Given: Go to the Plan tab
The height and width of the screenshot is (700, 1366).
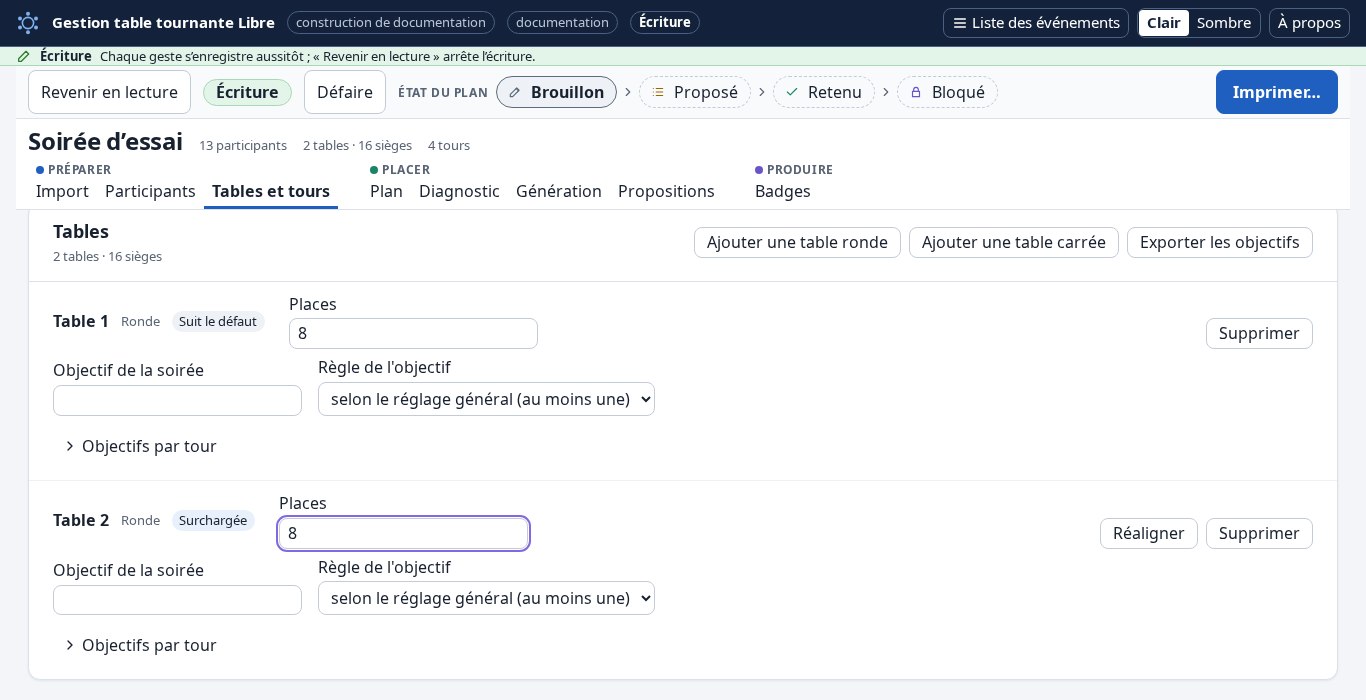Looking at the screenshot, I should tap(386, 191).
